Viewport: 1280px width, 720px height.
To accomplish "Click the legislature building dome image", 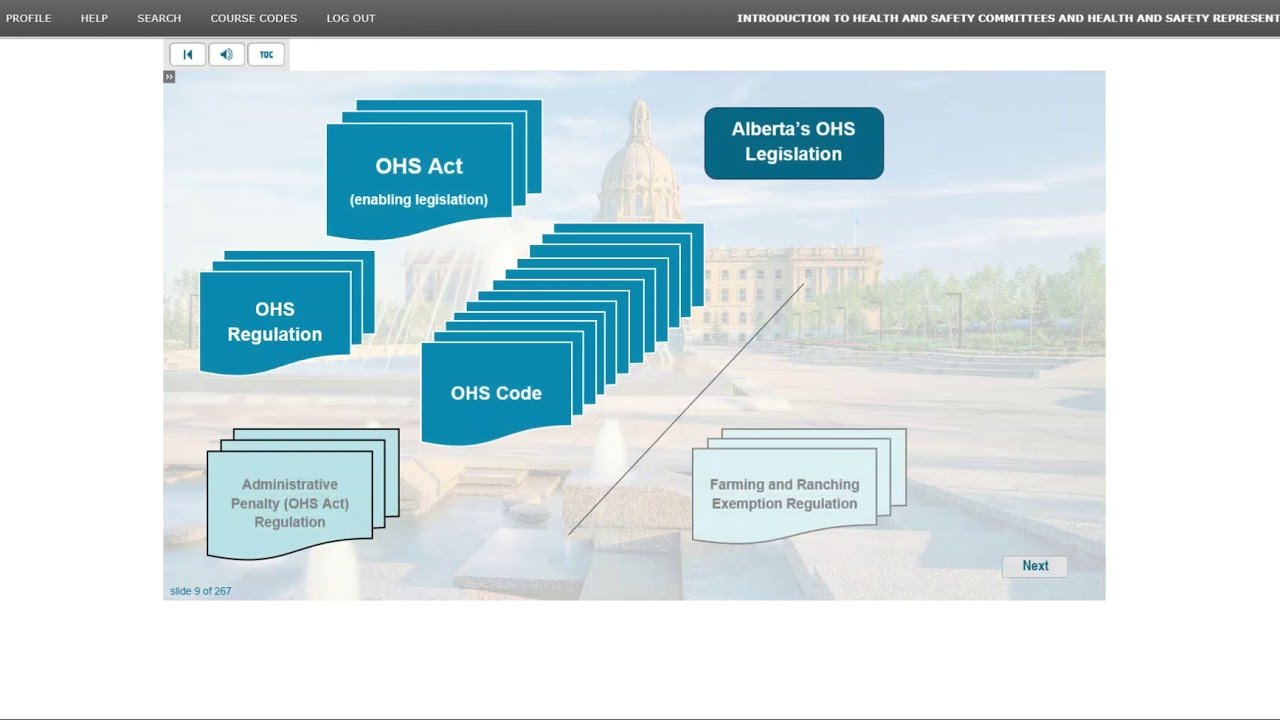I will (639, 170).
